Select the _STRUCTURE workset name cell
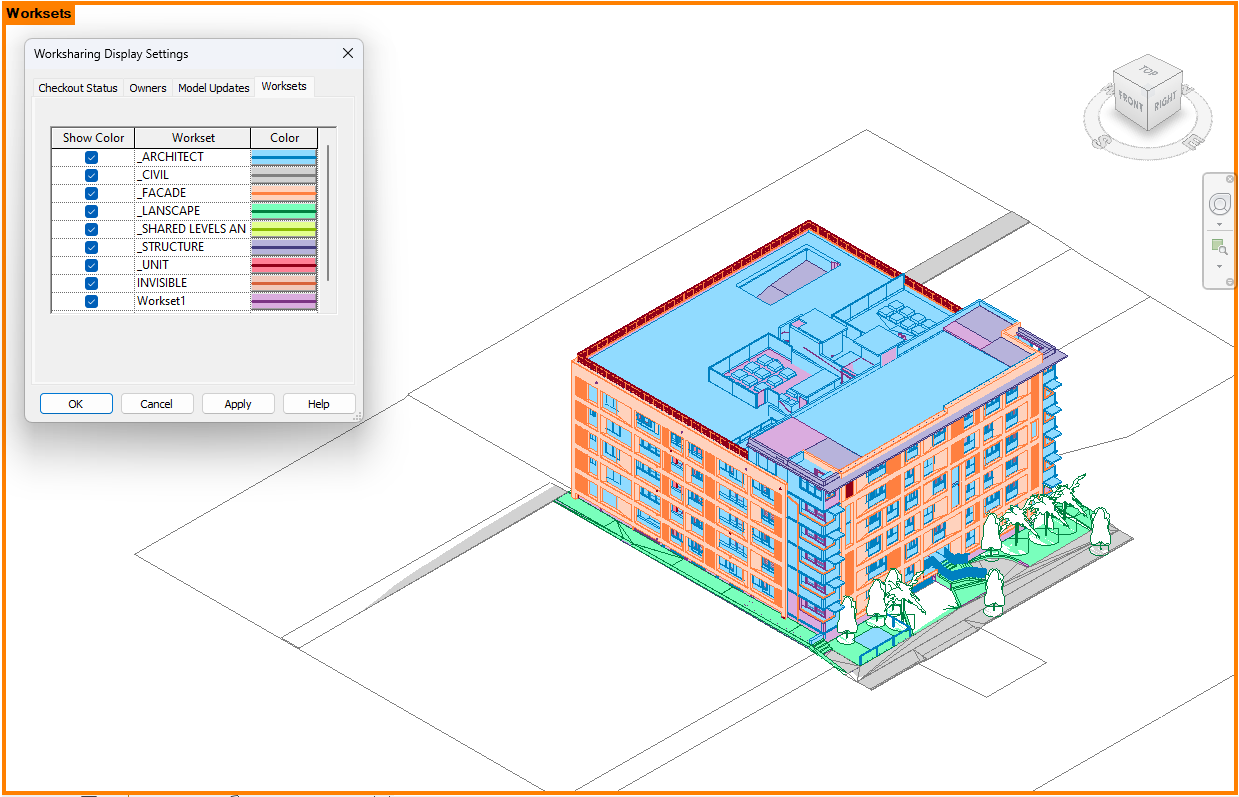This screenshot has width=1239, height=797. (x=193, y=247)
